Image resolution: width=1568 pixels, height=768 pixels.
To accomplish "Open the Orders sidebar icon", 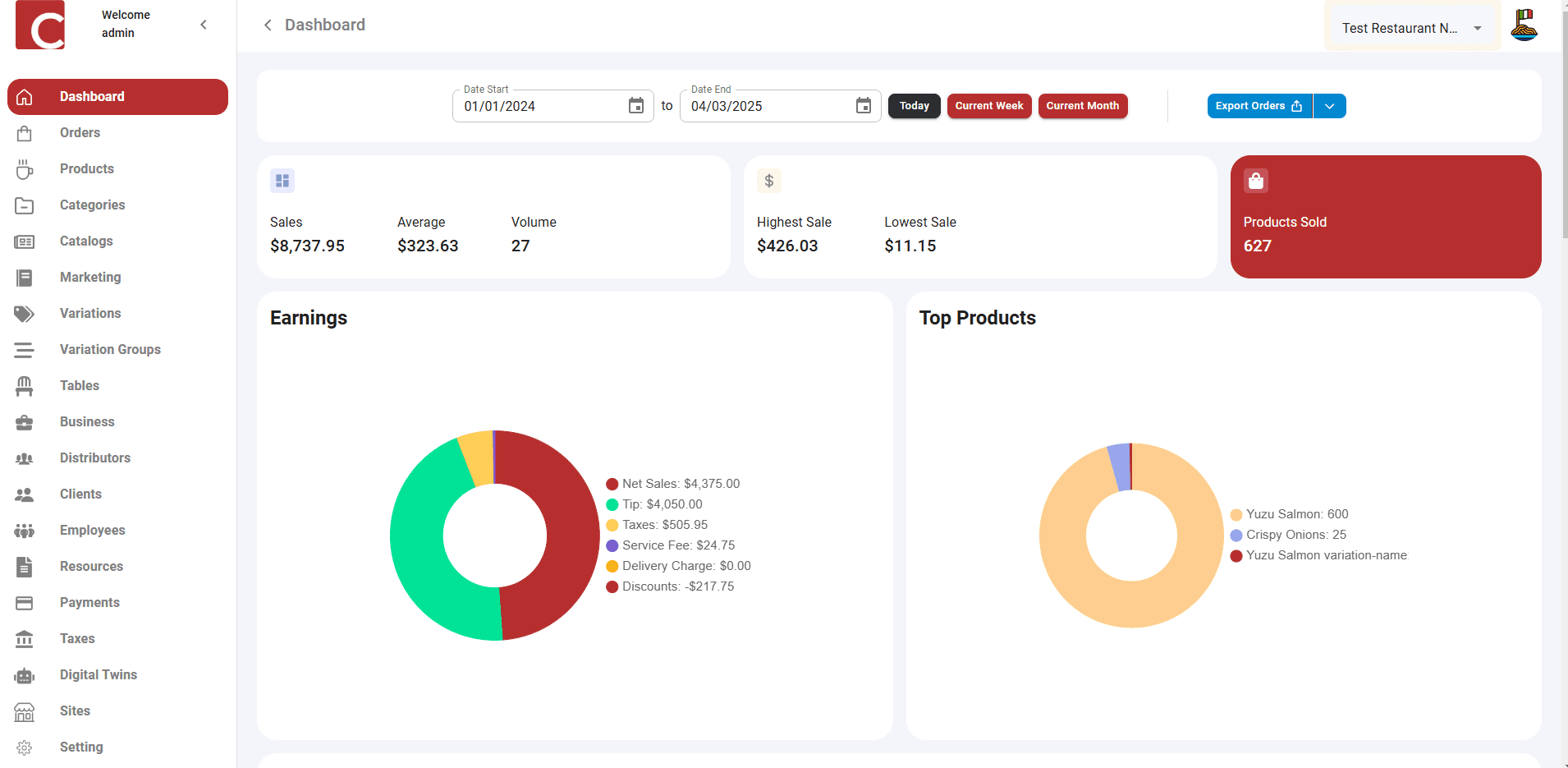I will click(25, 132).
